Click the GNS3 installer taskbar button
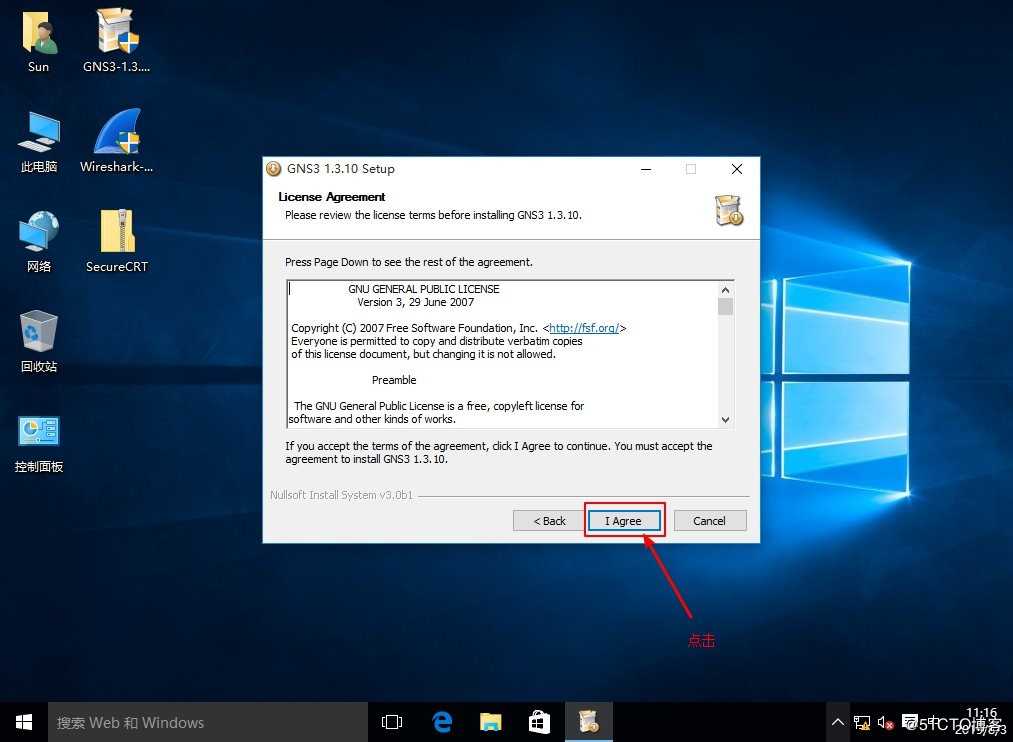This screenshot has width=1013, height=742. (x=589, y=722)
